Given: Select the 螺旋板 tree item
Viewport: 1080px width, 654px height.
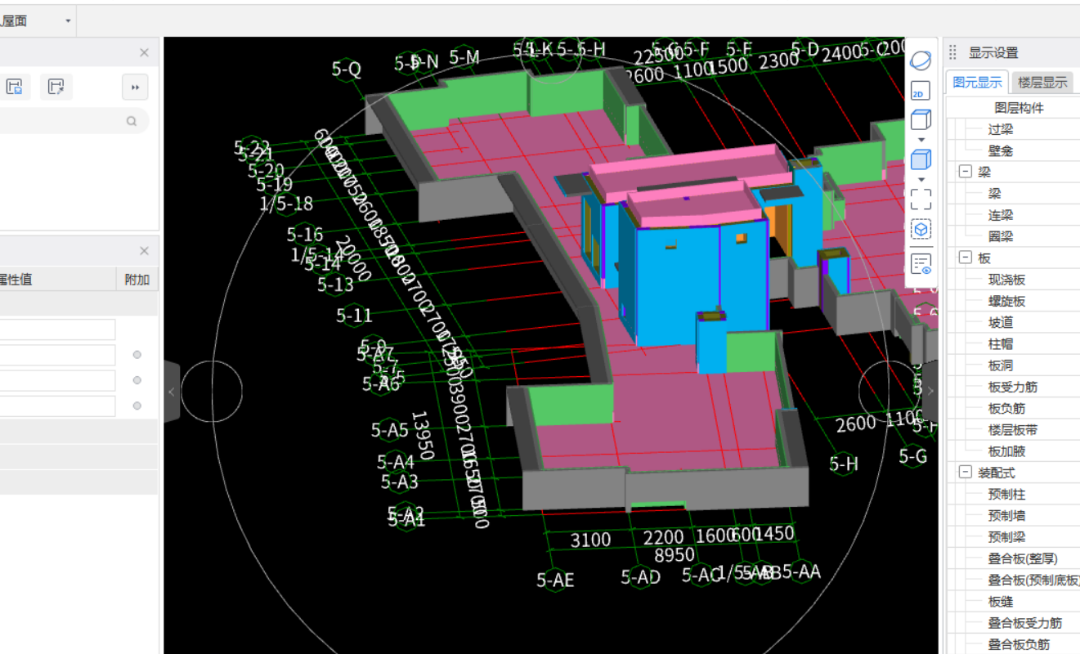Looking at the screenshot, I should [x=1006, y=301].
